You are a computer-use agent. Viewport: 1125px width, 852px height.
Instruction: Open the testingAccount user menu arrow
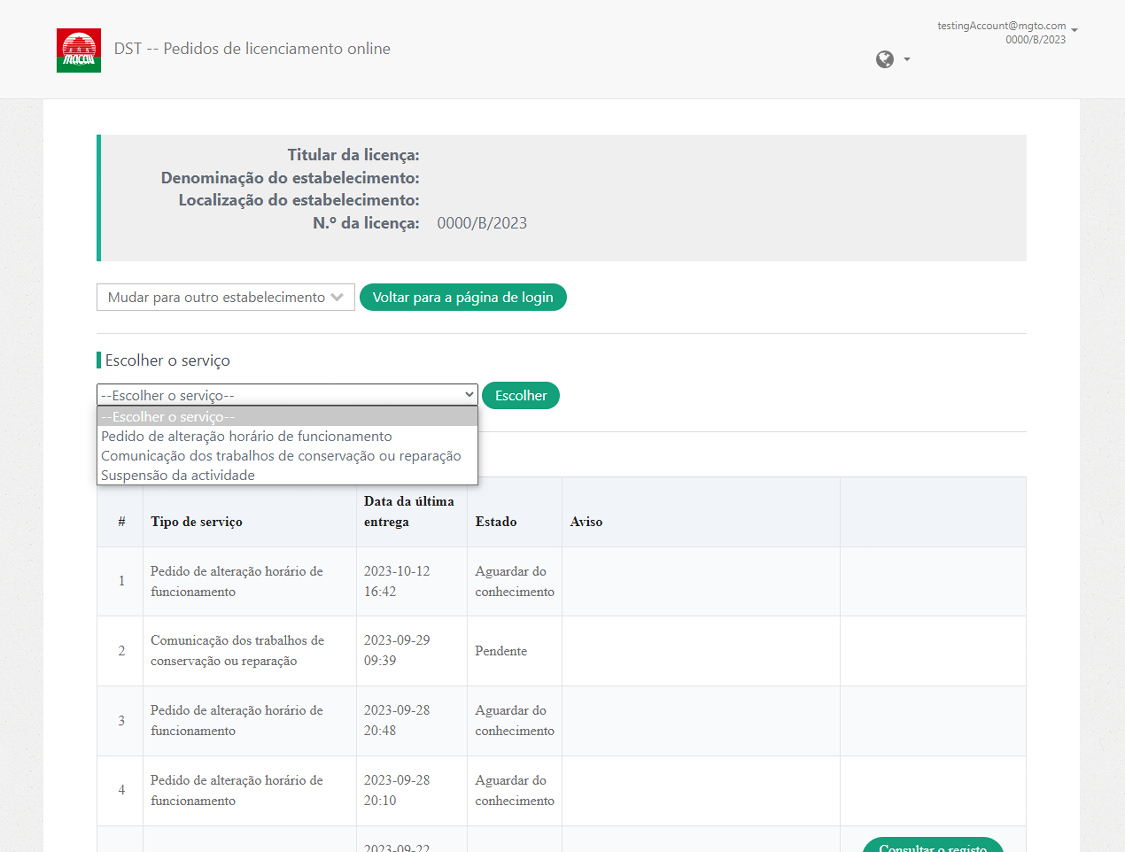click(x=1074, y=30)
